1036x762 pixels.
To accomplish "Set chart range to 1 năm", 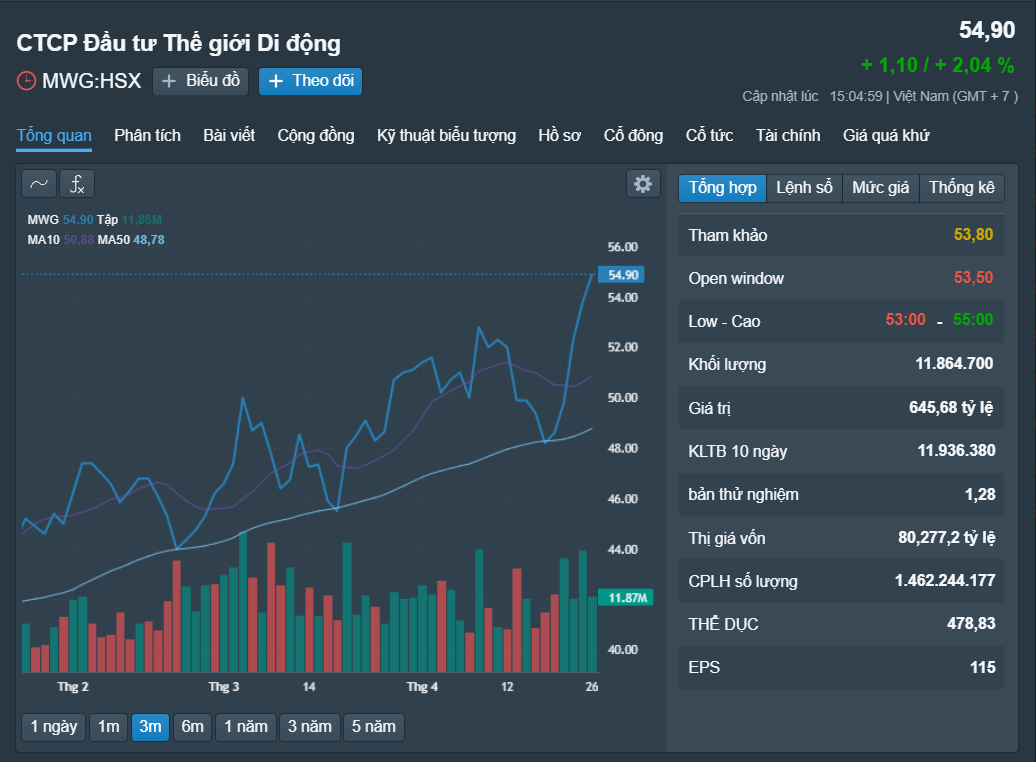I will click(x=246, y=727).
